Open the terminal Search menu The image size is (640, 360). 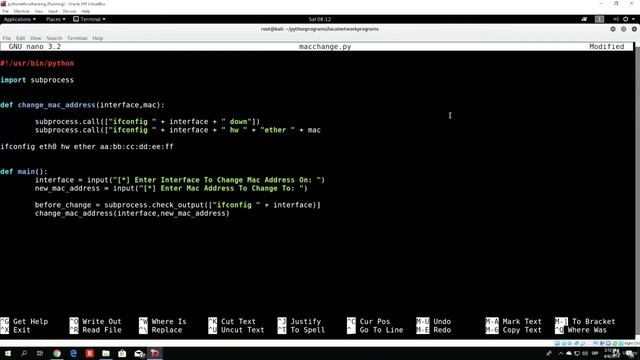click(x=54, y=38)
